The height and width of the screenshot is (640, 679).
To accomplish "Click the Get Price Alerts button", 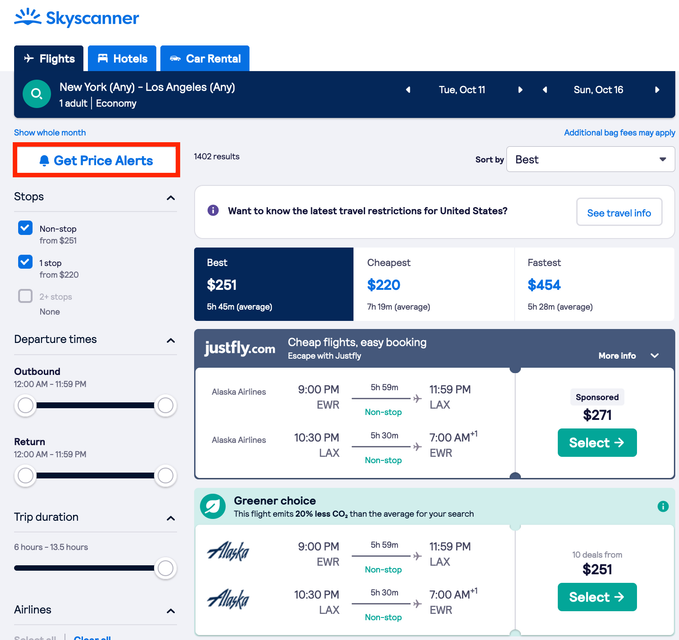I will pos(96,160).
